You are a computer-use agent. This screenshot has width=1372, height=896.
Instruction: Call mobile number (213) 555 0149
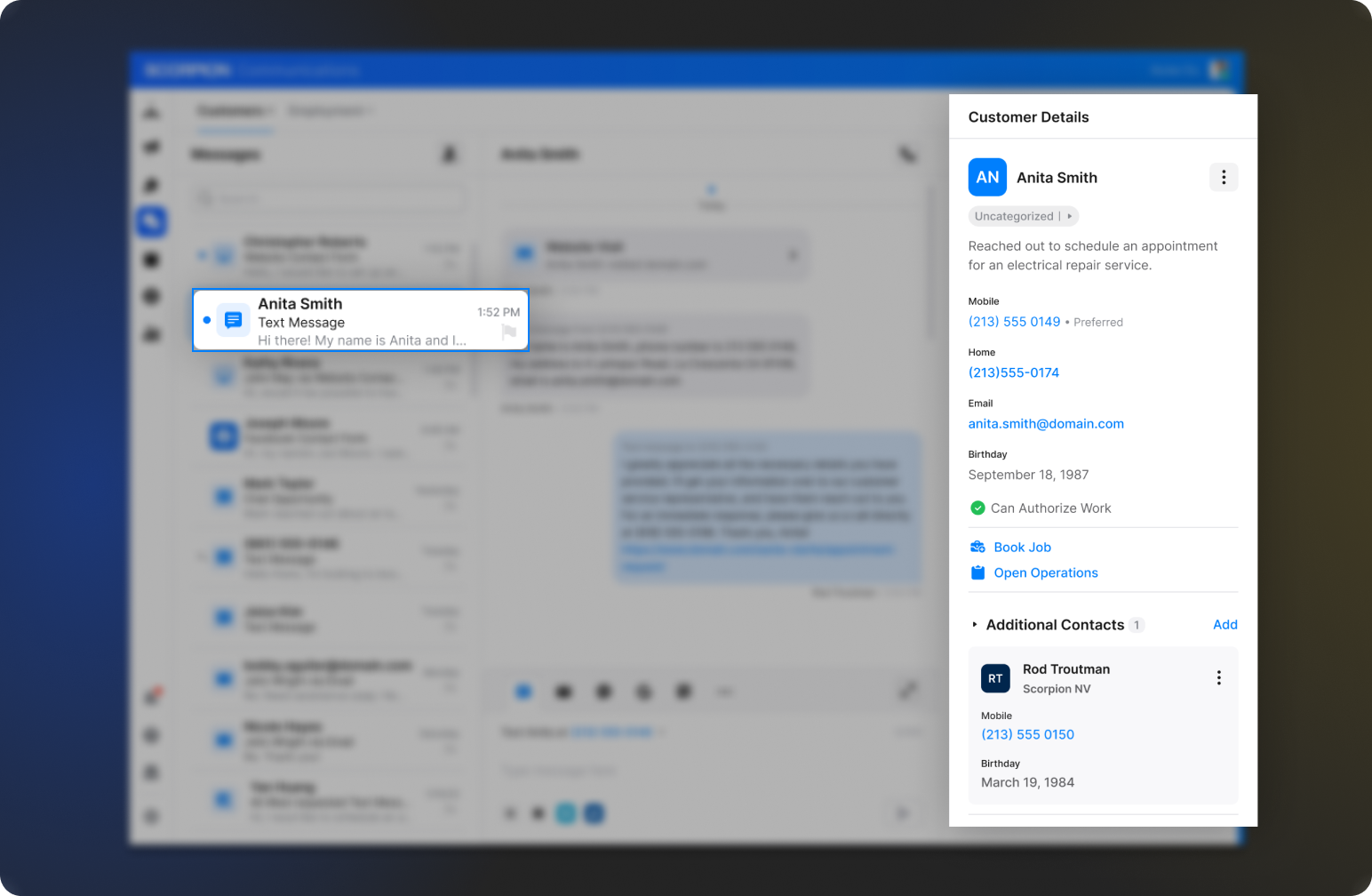pos(1014,322)
